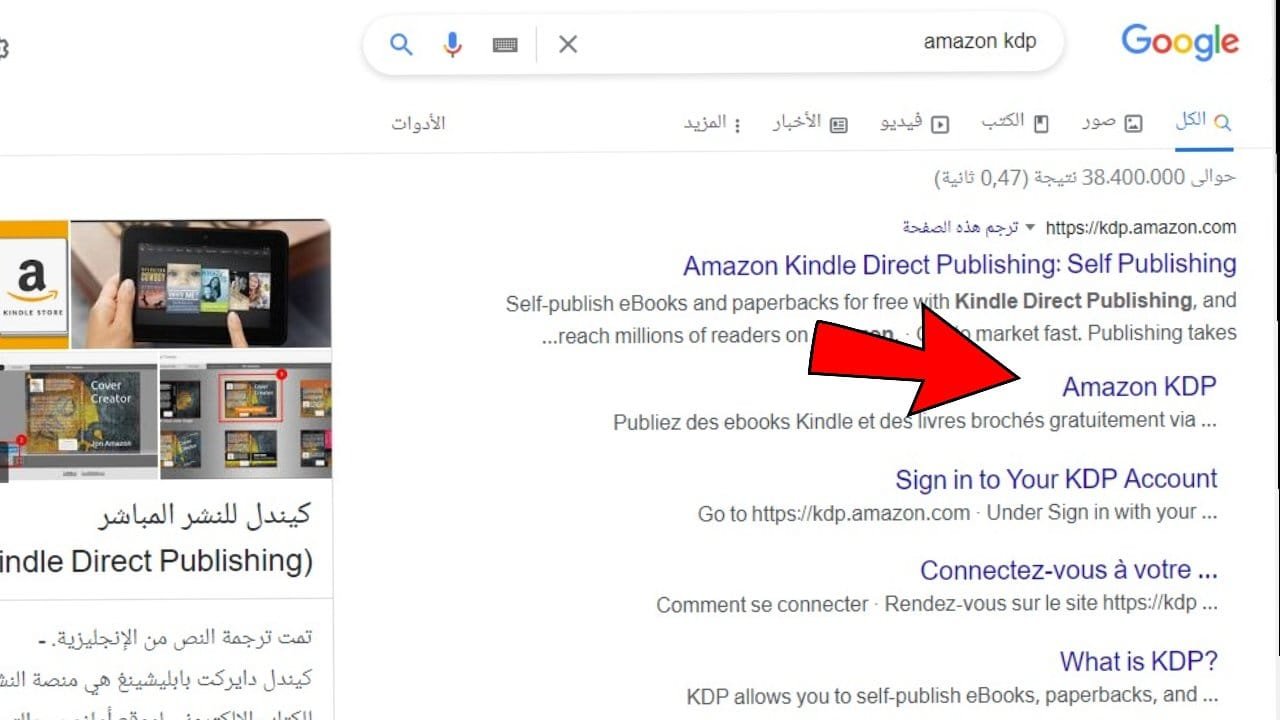Viewport: 1280px width, 720px height.
Task: Click the magnifying glass search icon
Action: (x=401, y=44)
